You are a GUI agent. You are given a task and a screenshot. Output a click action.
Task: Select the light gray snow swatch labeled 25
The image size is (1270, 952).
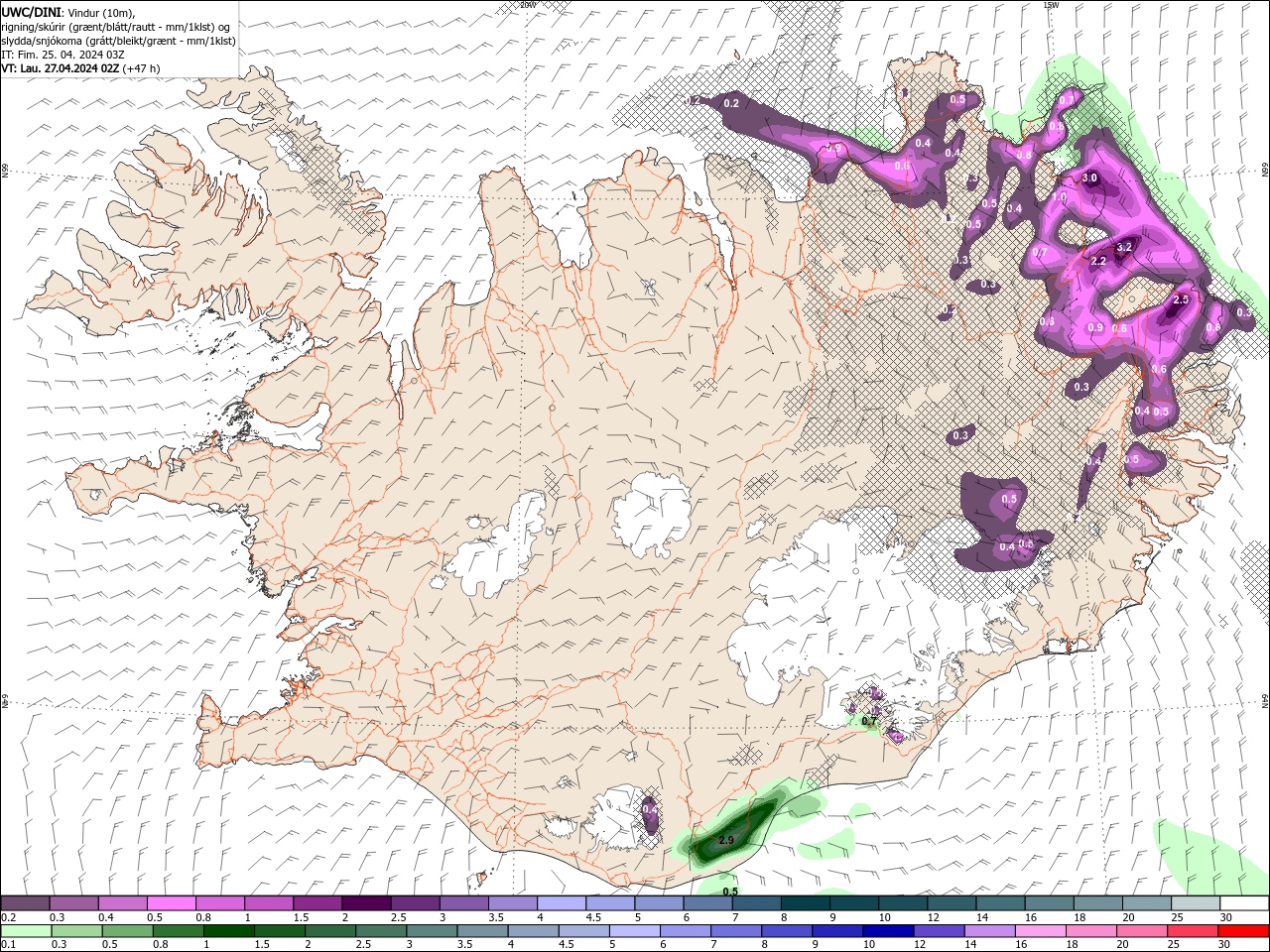1194,903
